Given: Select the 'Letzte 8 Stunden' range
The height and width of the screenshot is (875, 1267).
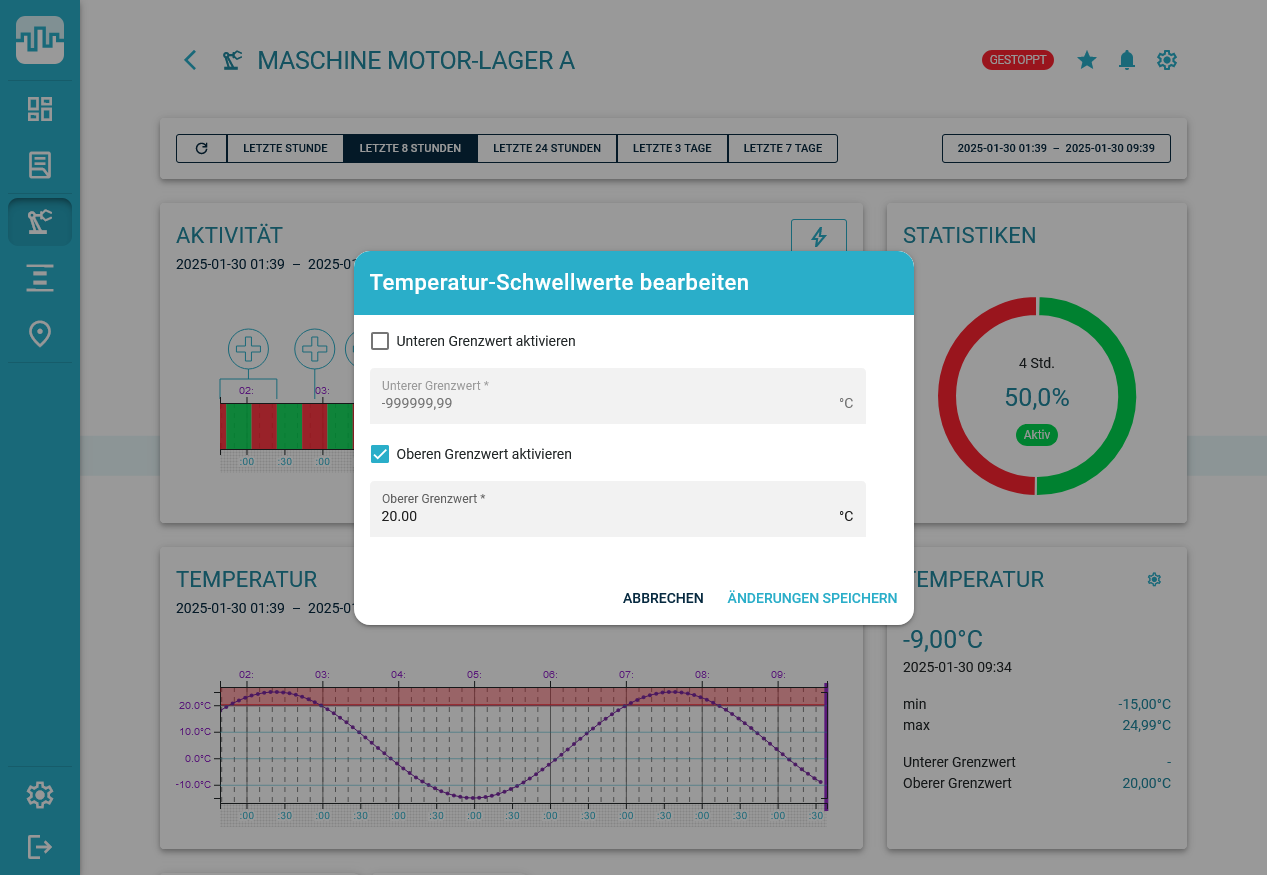Looking at the screenshot, I should [x=410, y=148].
